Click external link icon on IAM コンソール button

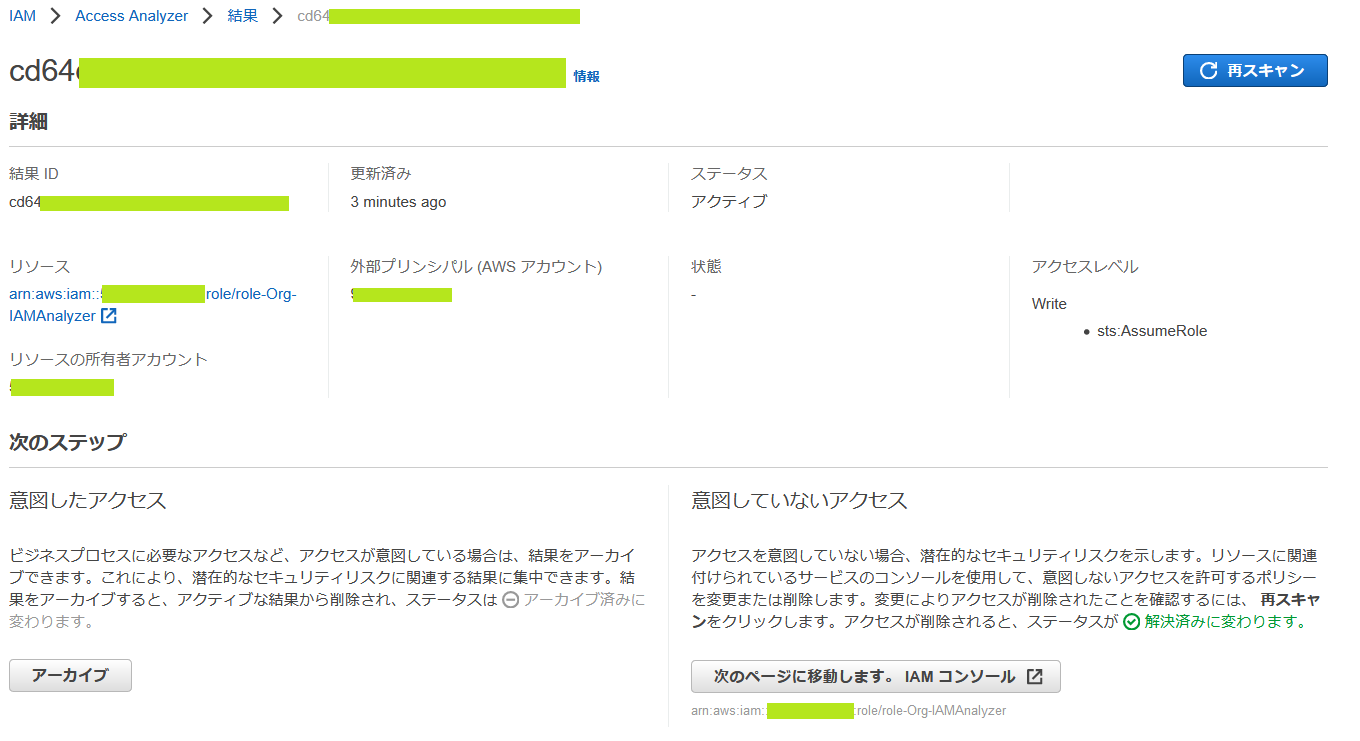1035,677
